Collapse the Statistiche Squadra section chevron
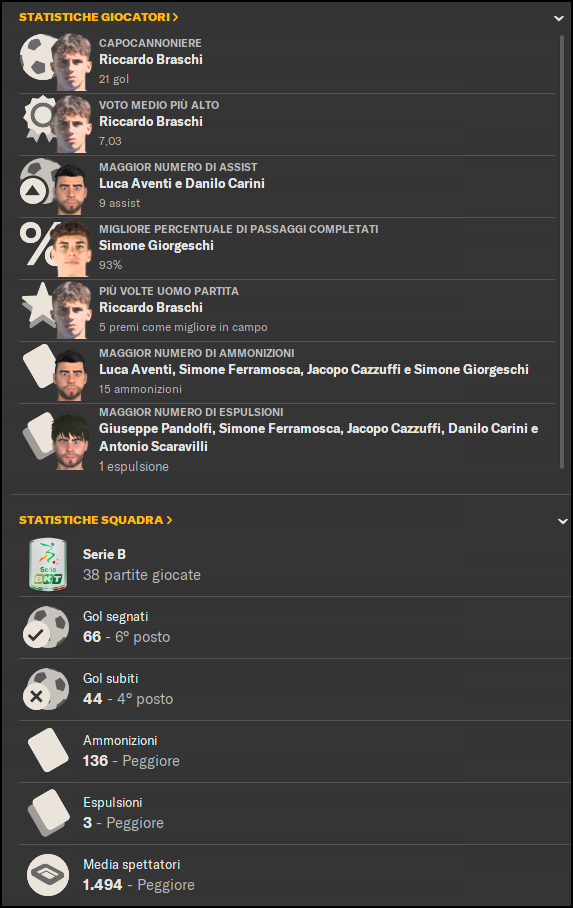This screenshot has height=908, width=573. (562, 521)
